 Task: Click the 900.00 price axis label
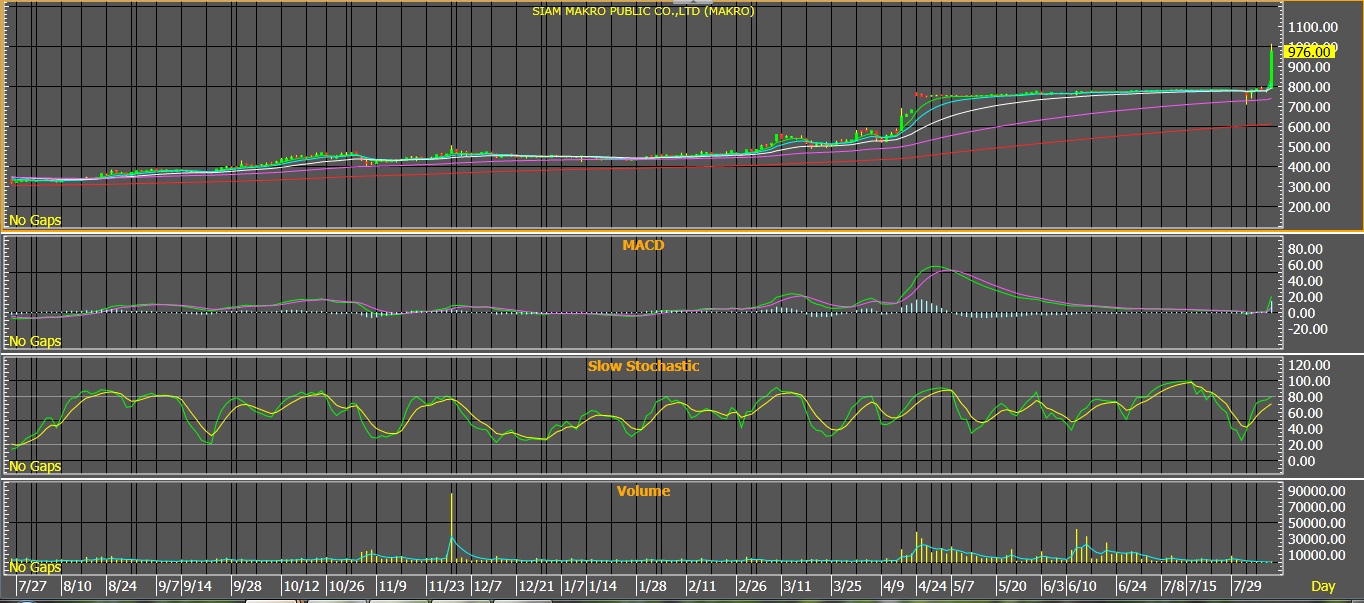point(1311,67)
